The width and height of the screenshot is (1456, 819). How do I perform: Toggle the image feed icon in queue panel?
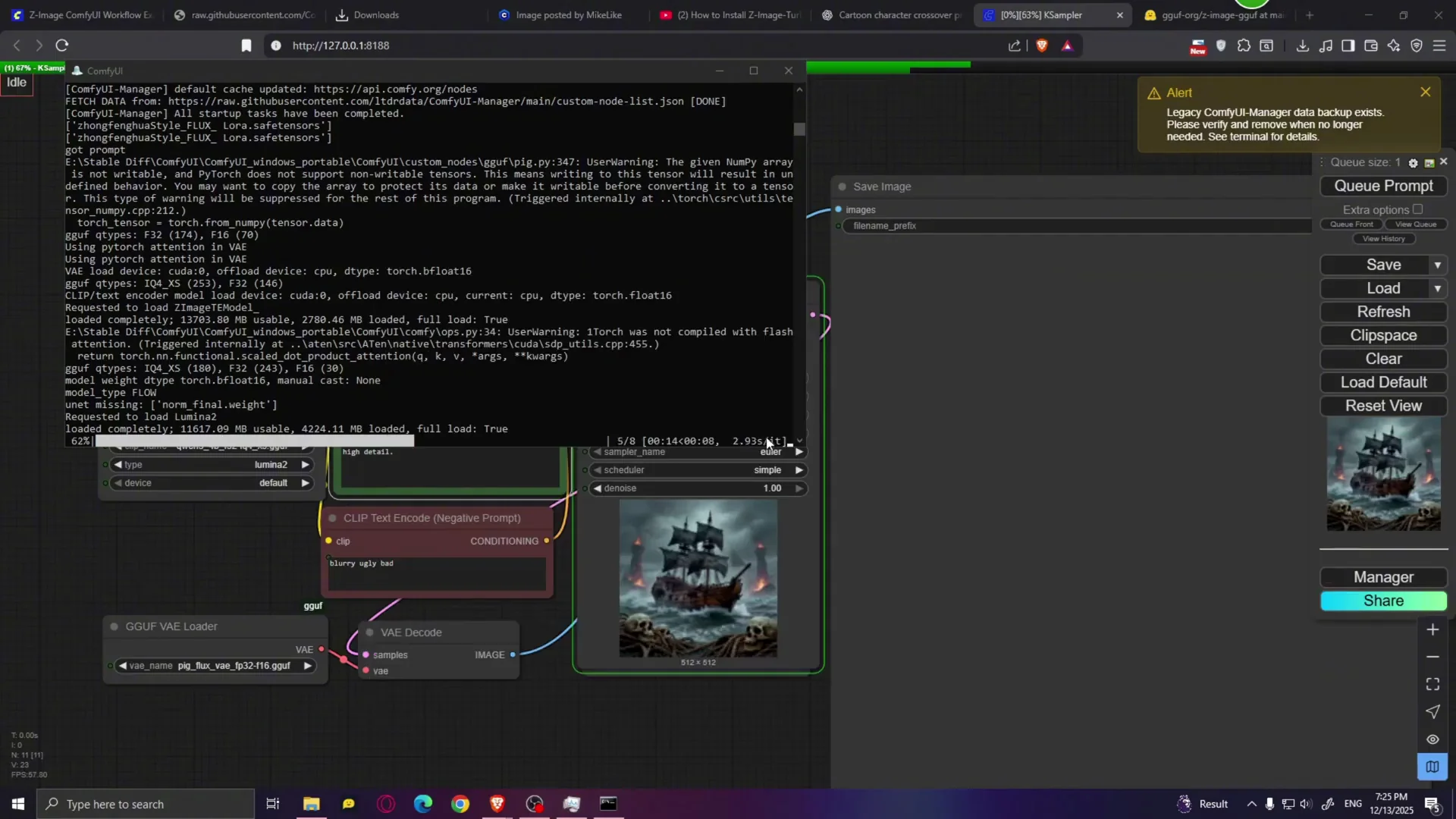point(1429,163)
